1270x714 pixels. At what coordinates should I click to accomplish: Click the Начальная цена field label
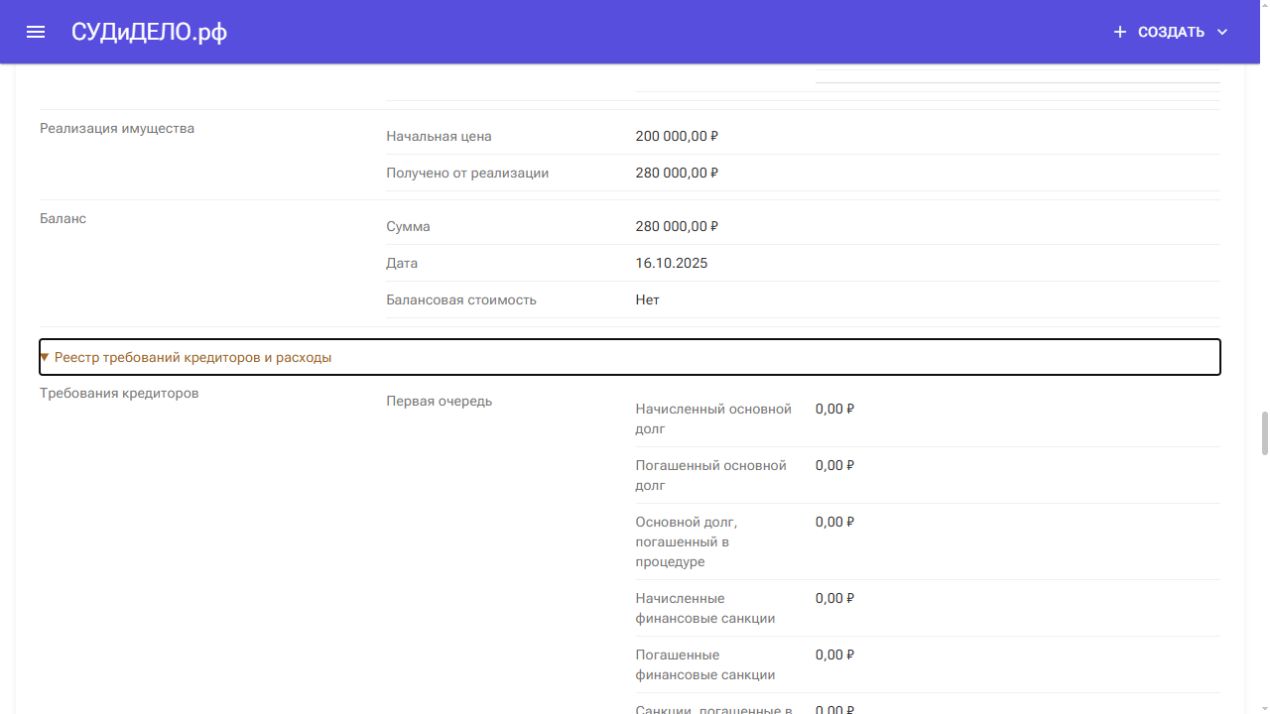[439, 136]
